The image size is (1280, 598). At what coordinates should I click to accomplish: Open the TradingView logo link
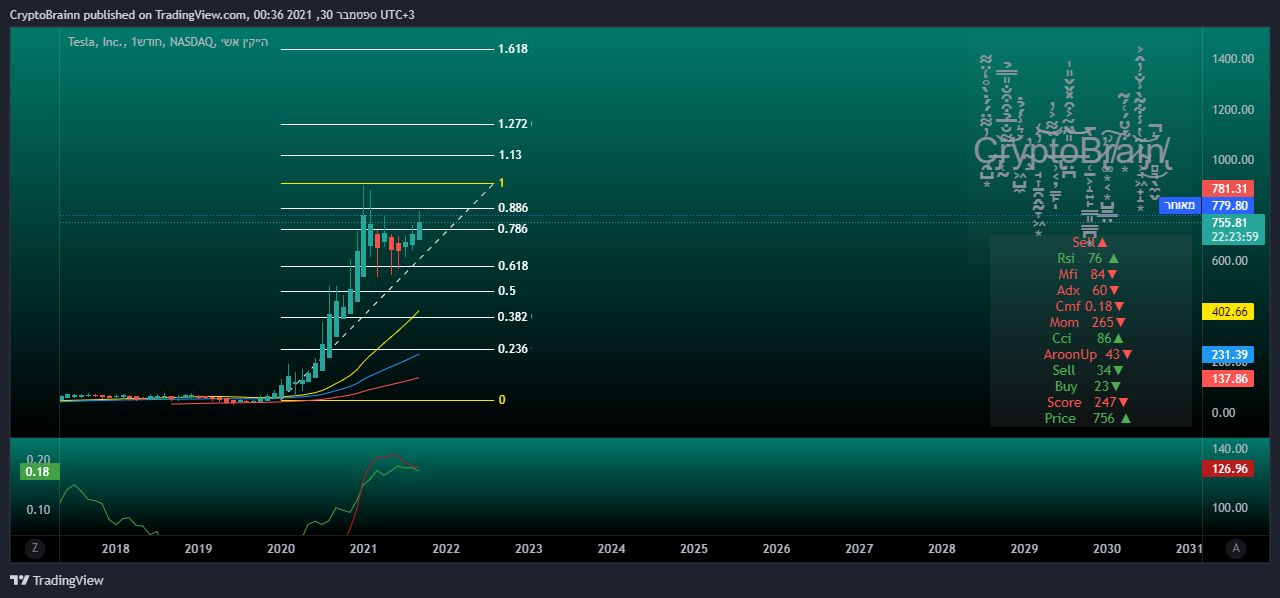click(57, 580)
